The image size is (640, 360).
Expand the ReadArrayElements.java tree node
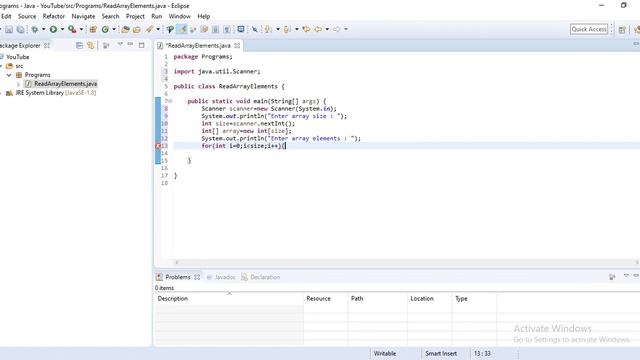pos(18,84)
